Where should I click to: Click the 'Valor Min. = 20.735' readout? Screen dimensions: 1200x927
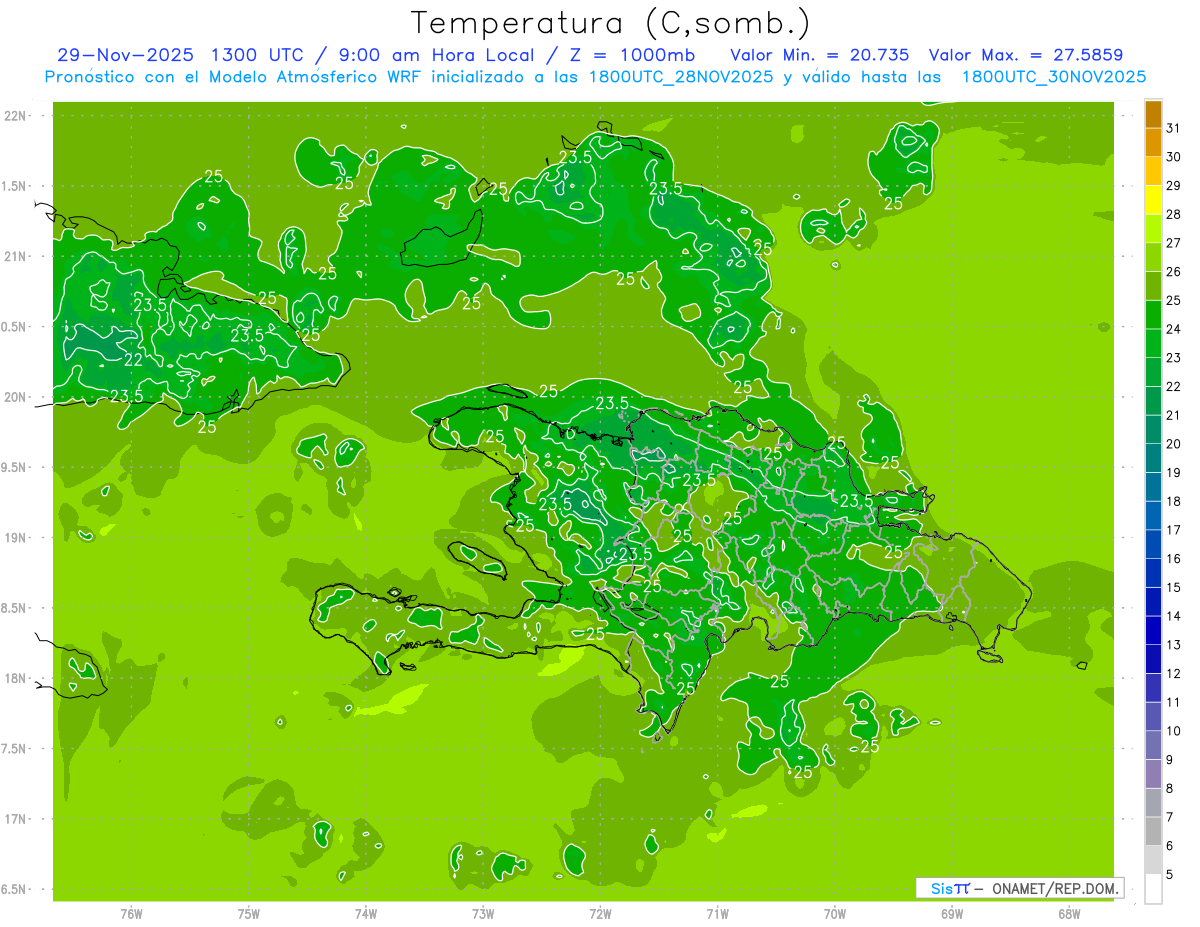tap(820, 55)
